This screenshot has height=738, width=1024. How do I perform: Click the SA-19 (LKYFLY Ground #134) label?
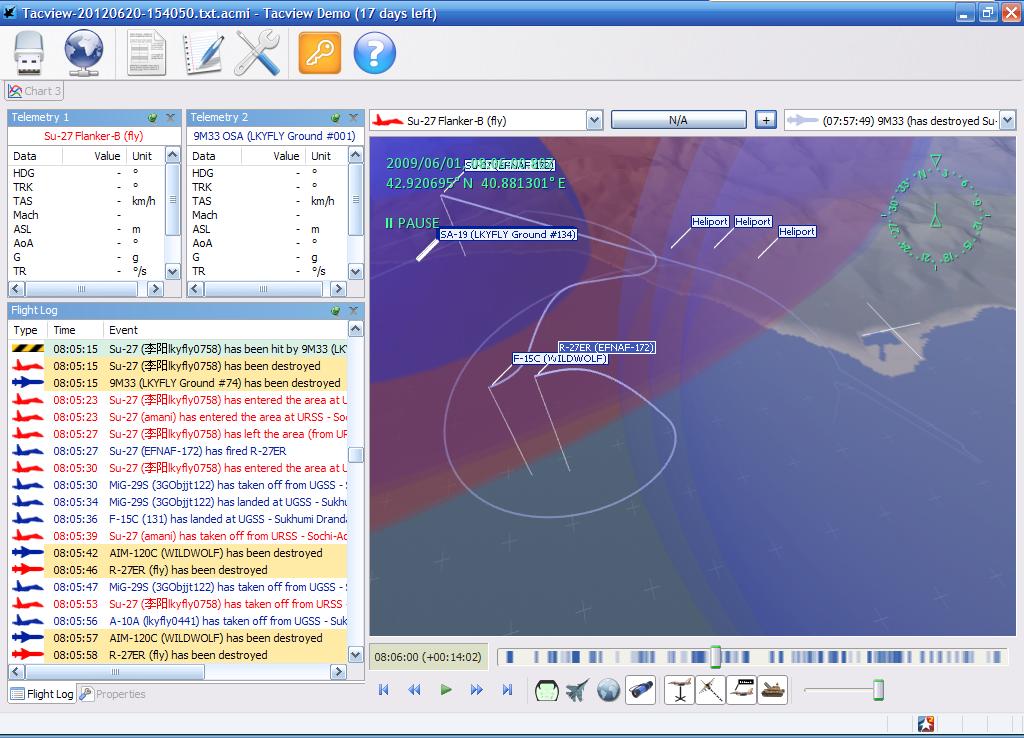click(508, 234)
